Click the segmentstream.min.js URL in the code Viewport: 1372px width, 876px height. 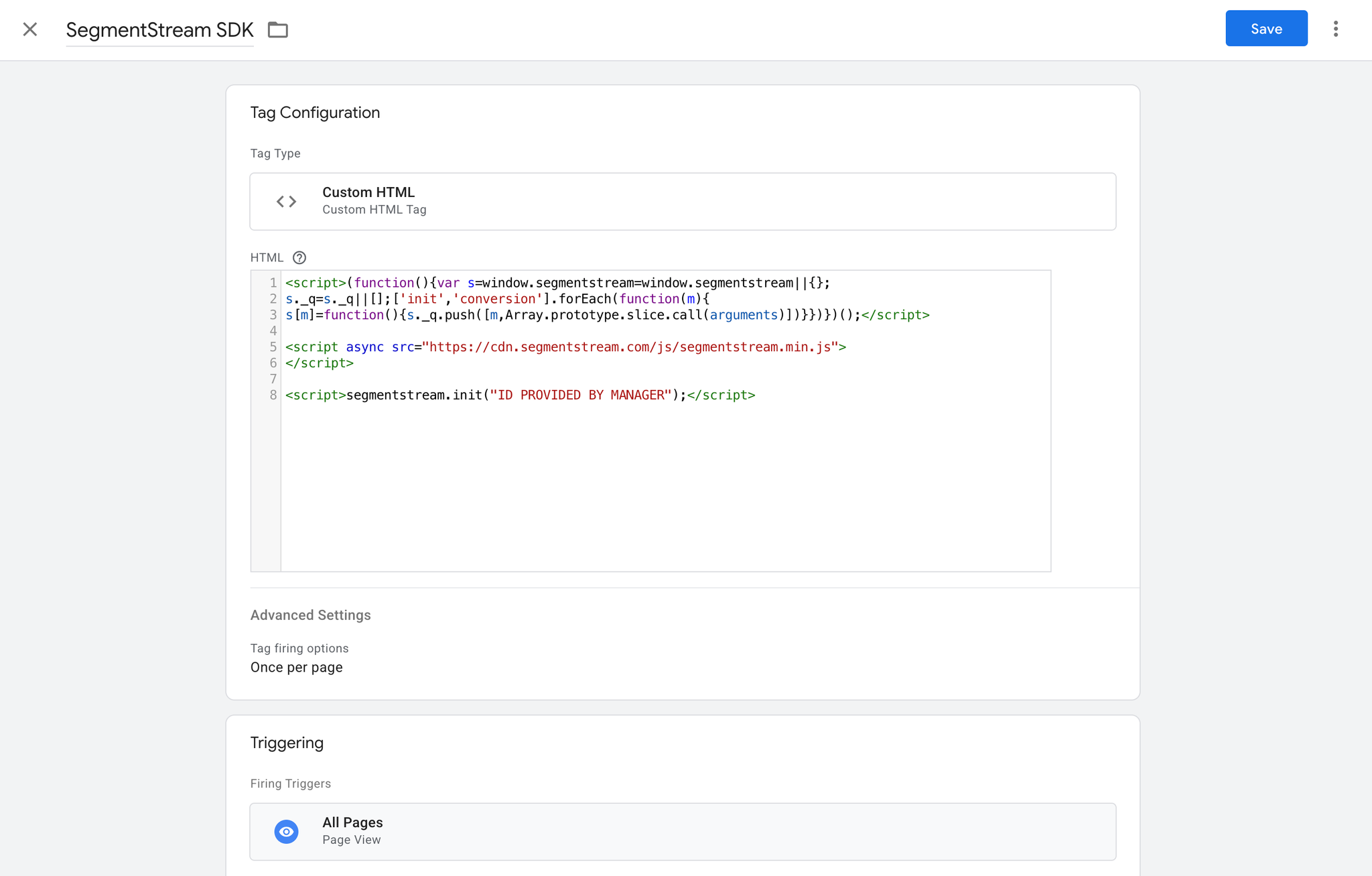(x=630, y=347)
